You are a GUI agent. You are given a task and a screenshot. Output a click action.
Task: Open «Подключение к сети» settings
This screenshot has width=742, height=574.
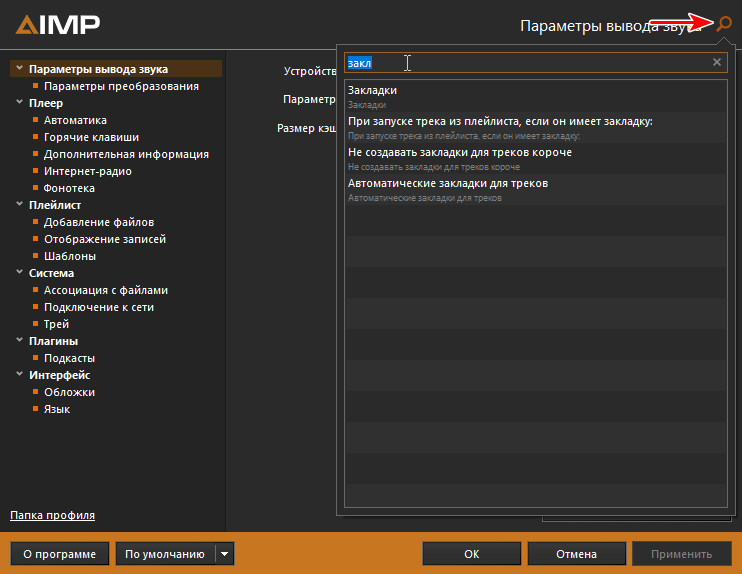coord(99,308)
